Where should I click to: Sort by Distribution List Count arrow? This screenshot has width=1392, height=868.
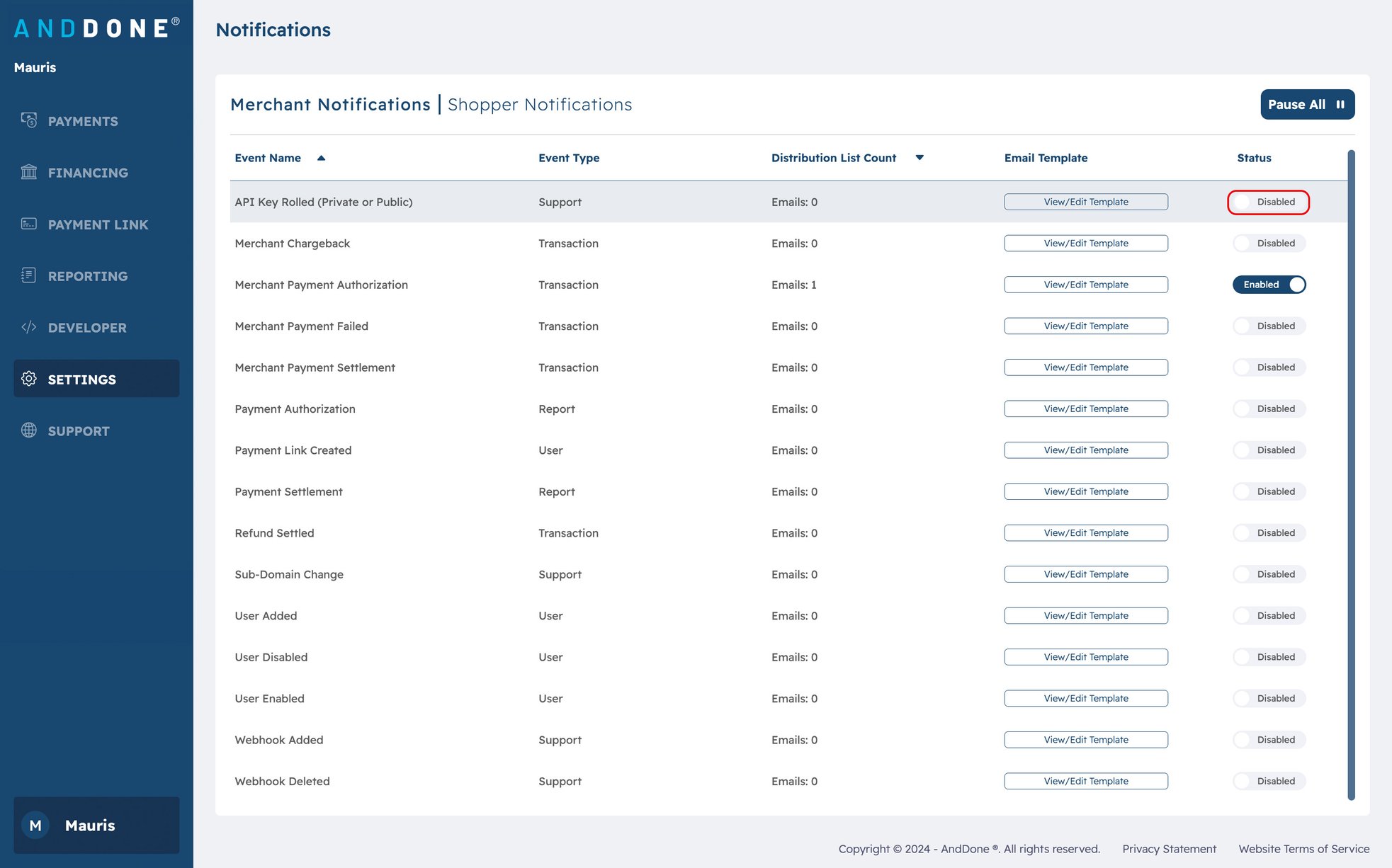(x=919, y=158)
